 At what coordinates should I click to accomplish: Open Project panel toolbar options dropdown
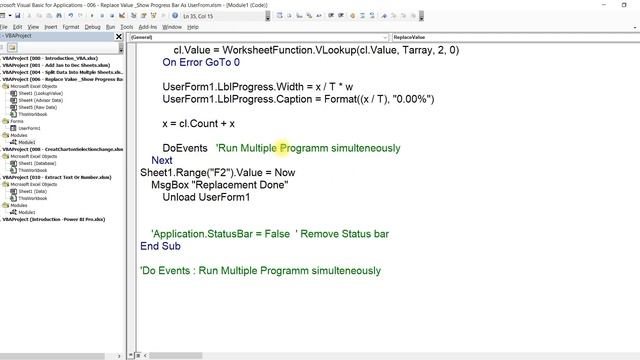click(121, 48)
